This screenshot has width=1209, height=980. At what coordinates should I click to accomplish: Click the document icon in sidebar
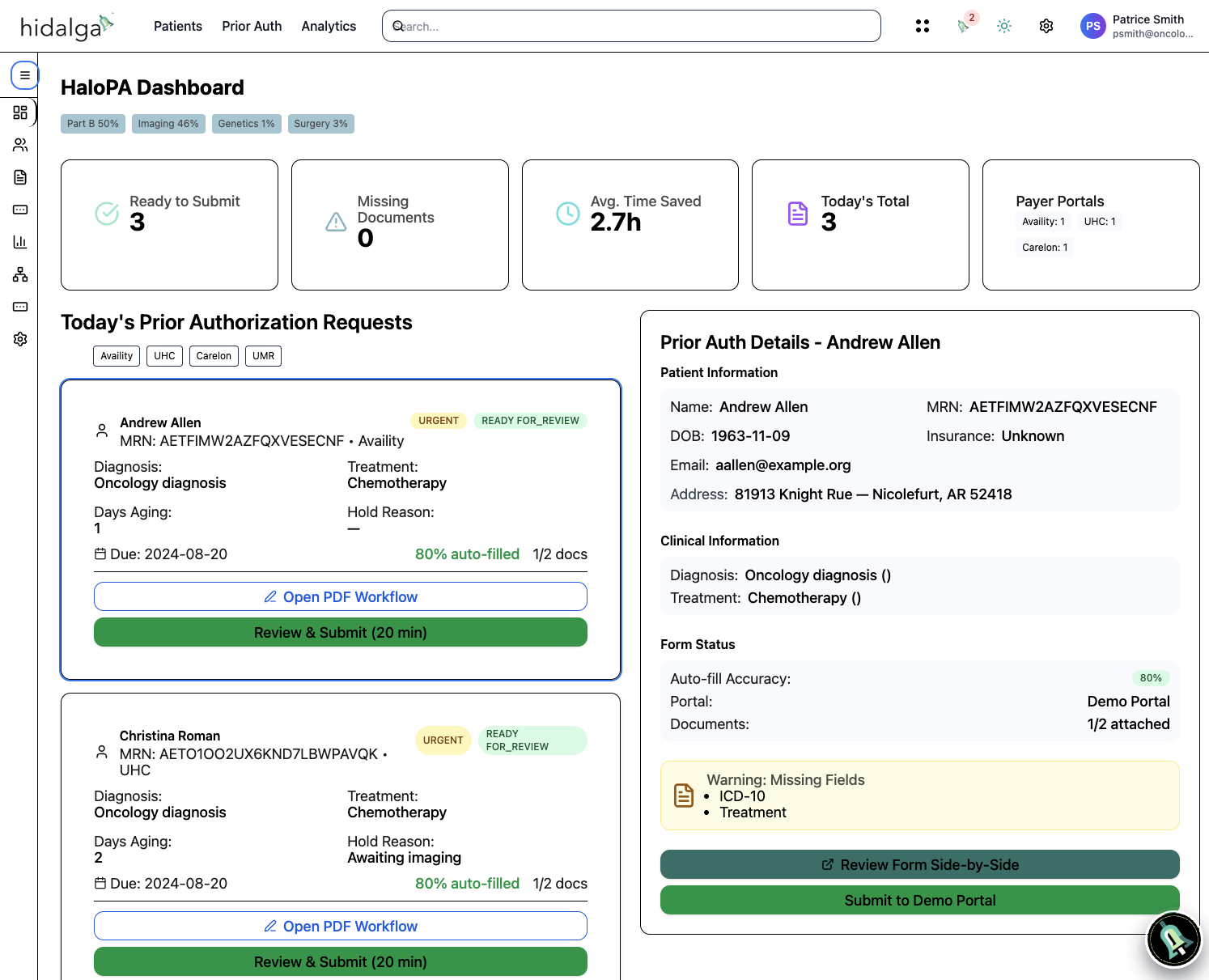coord(20,177)
